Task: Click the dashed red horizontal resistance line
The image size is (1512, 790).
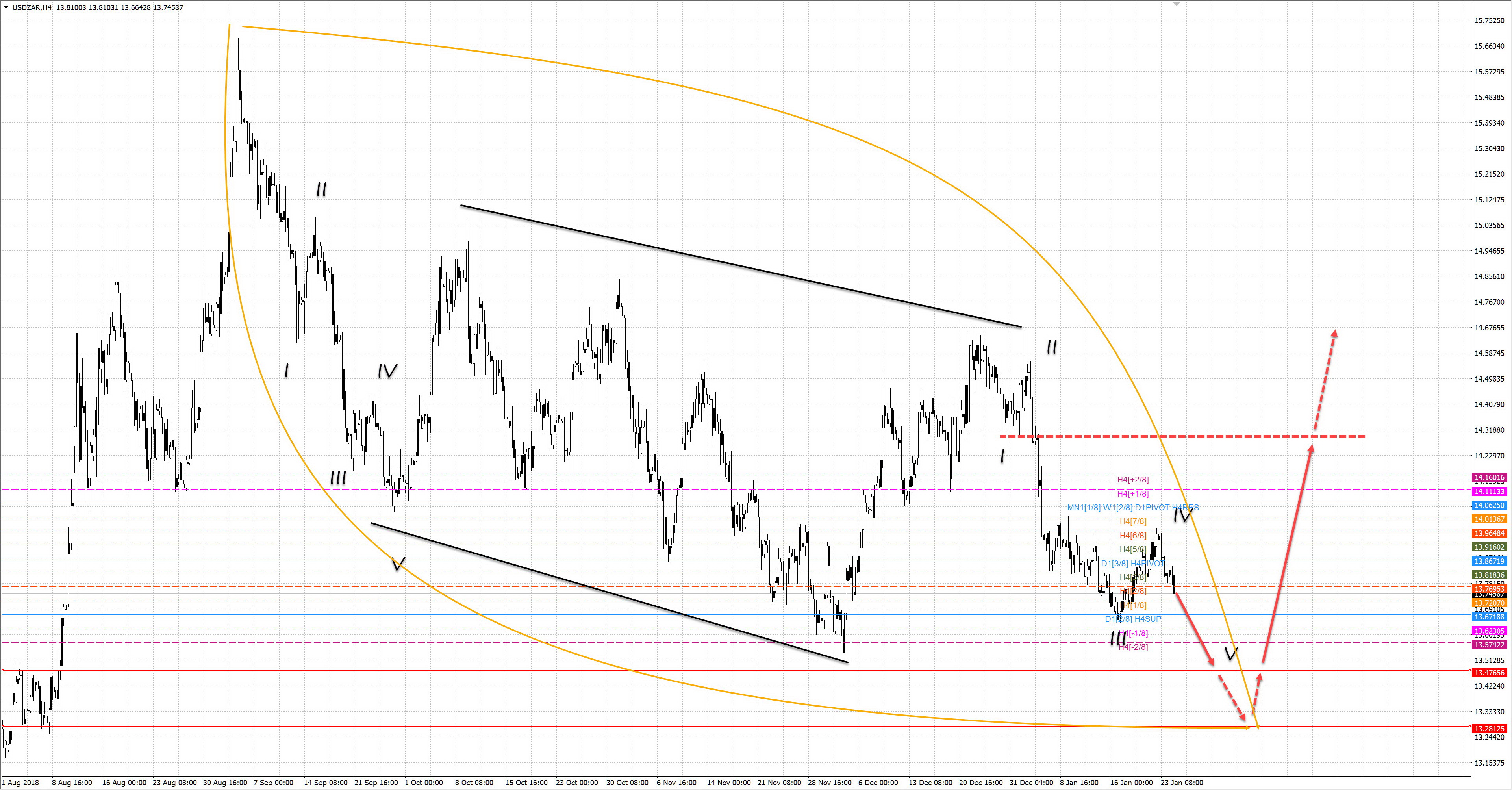Action: coord(1232,436)
